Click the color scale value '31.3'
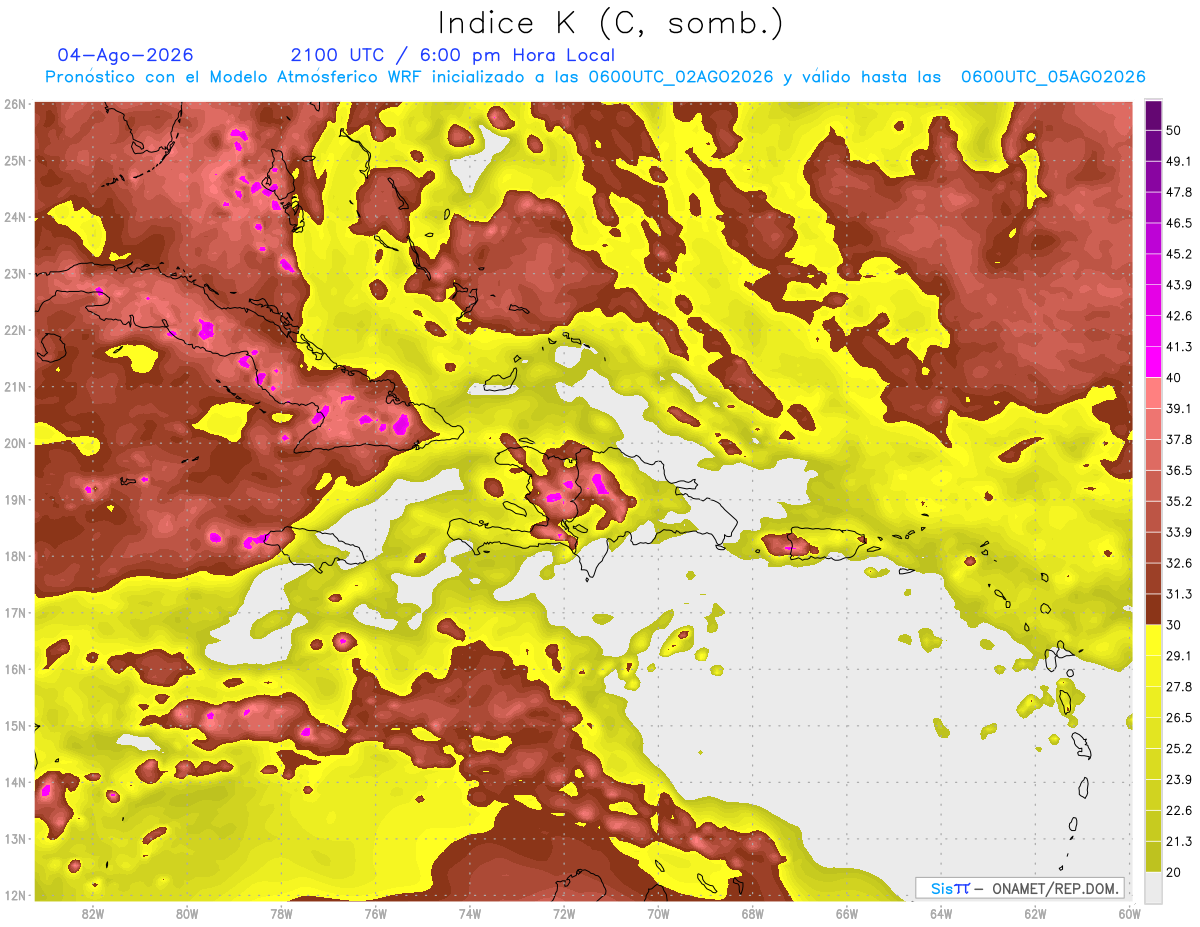Viewport: 1200px width, 927px height. 1180,594
